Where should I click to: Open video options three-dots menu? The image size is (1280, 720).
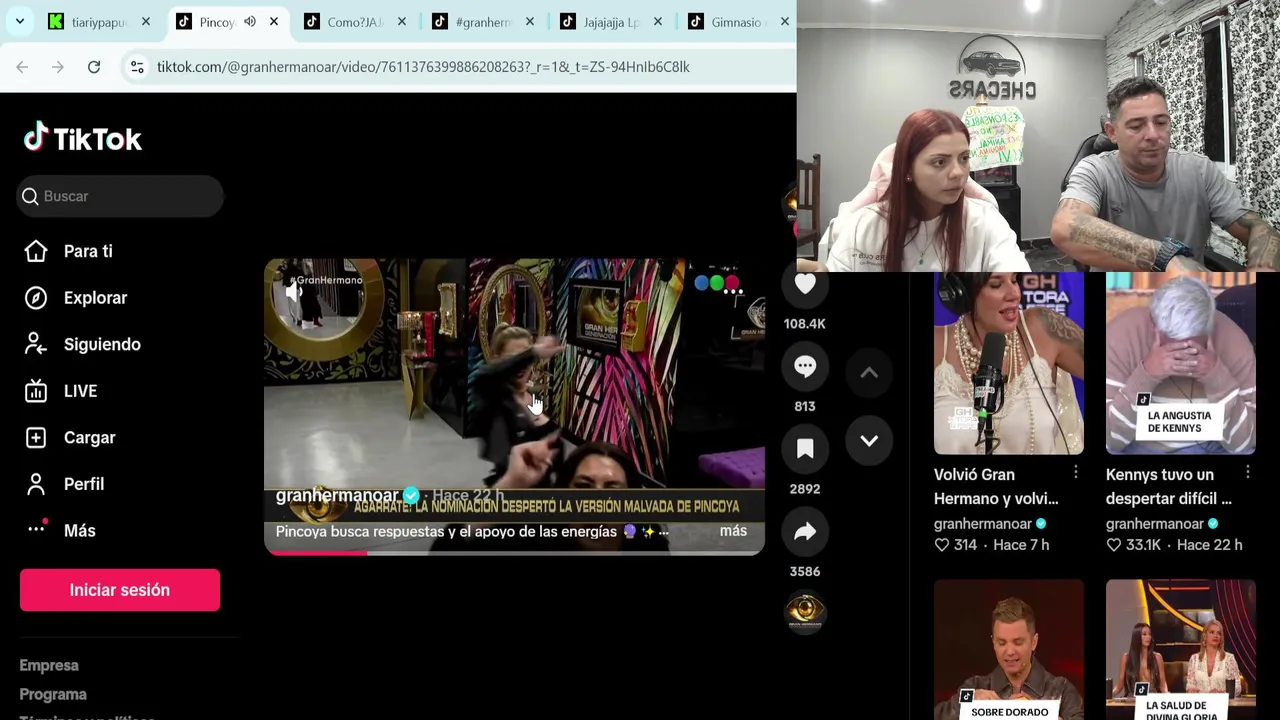tap(733, 291)
